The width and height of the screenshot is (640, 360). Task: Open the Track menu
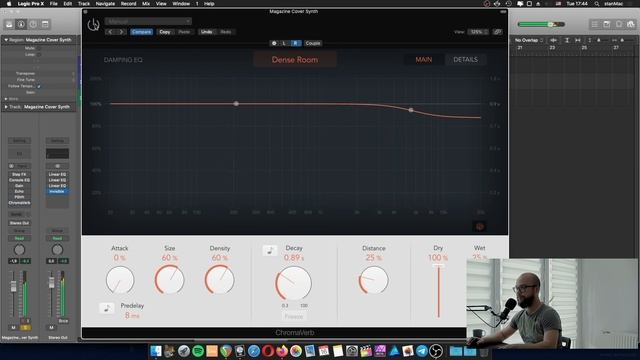(84, 4)
